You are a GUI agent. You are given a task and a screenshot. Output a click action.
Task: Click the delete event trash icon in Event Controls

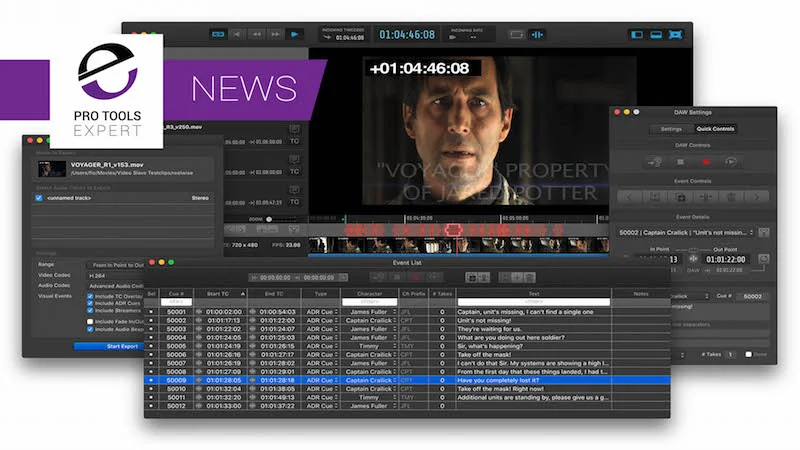pos(731,197)
